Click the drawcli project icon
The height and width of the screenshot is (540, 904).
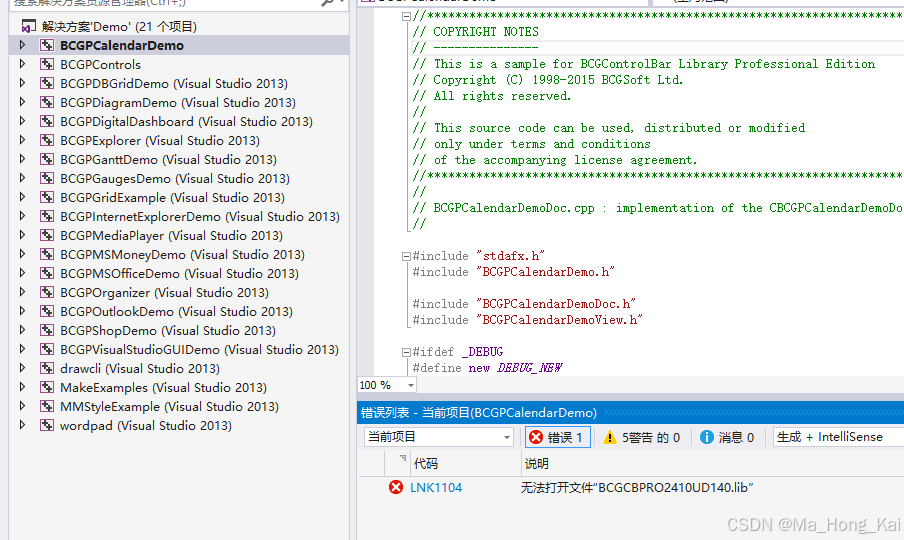[x=47, y=368]
